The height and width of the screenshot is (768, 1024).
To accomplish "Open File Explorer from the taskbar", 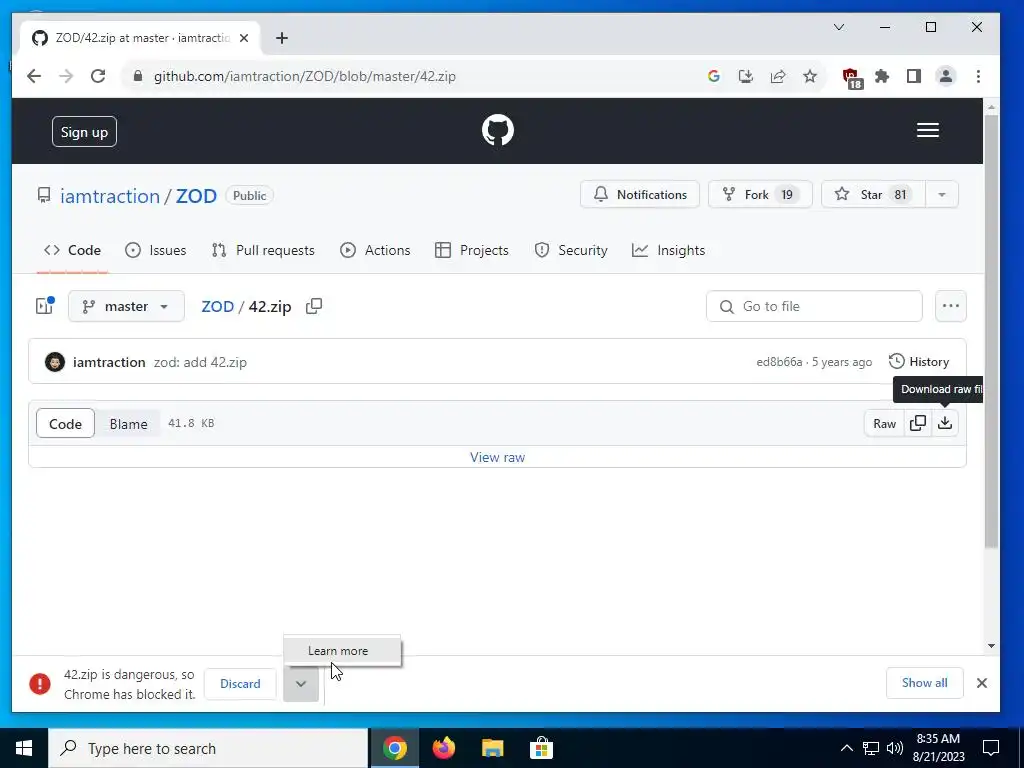I will click(492, 748).
